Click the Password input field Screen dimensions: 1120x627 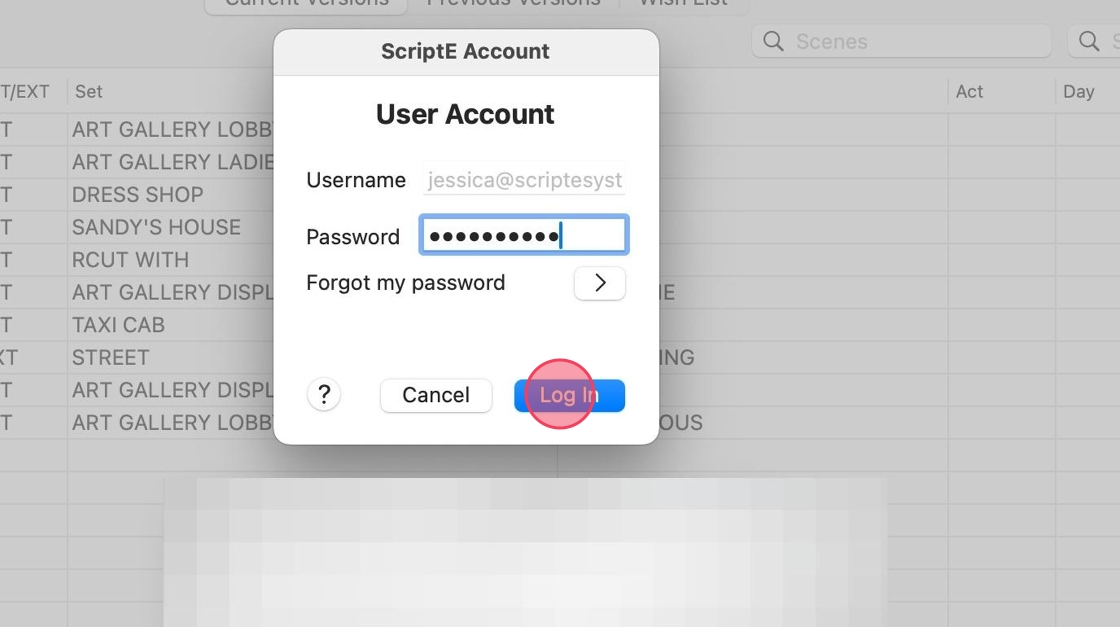pyautogui.click(x=524, y=235)
